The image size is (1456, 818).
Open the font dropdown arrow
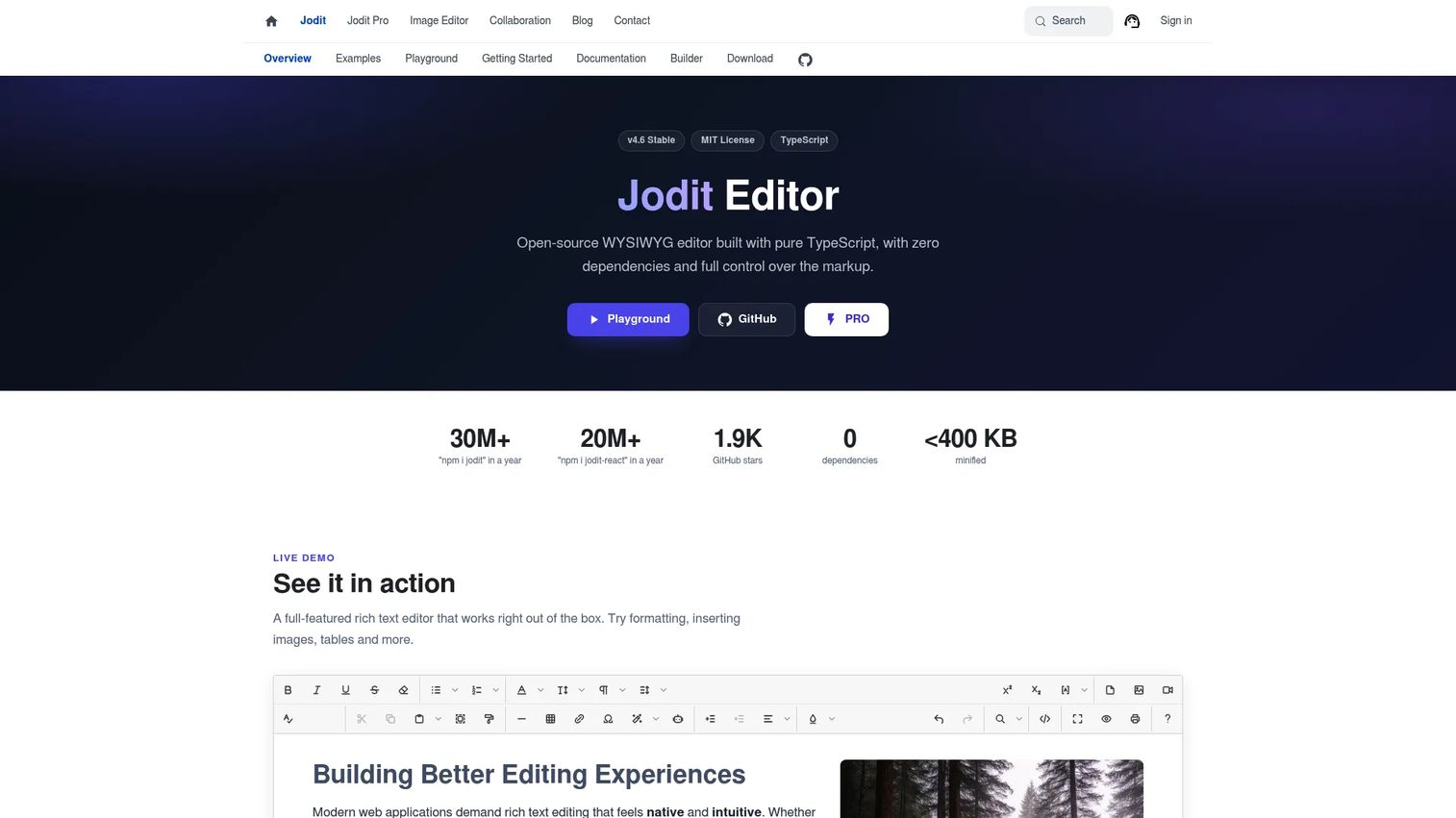tap(540, 690)
